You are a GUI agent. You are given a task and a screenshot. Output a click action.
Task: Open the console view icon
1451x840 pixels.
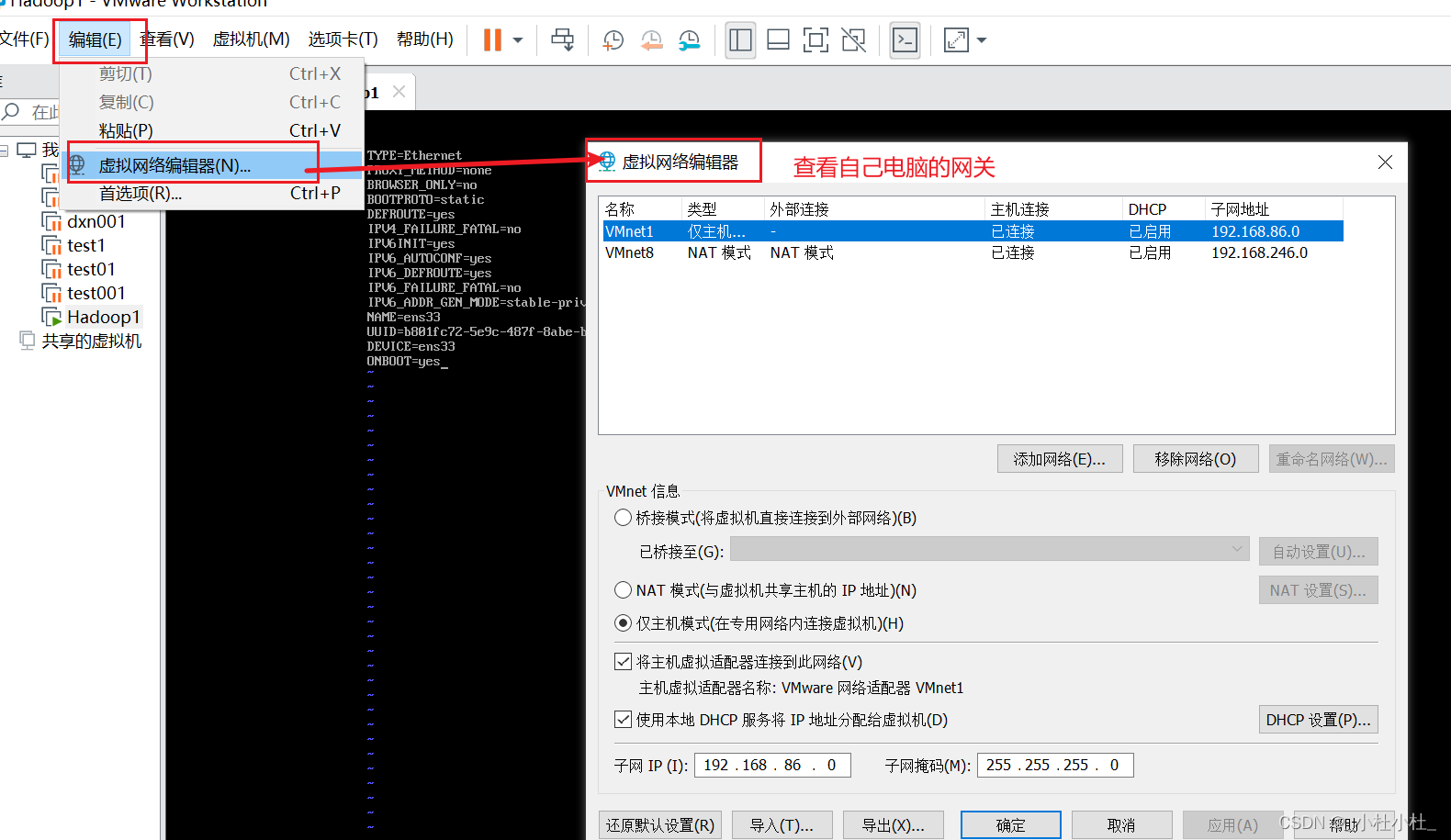[905, 39]
